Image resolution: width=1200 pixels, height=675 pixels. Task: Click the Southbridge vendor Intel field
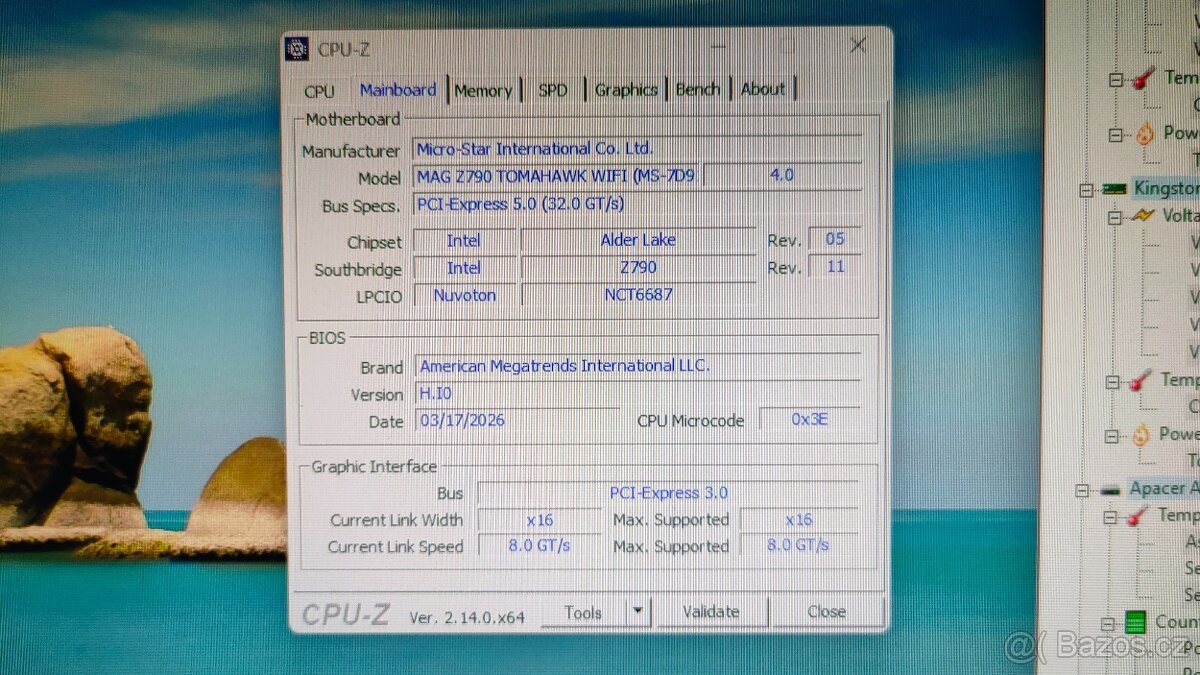click(x=464, y=268)
